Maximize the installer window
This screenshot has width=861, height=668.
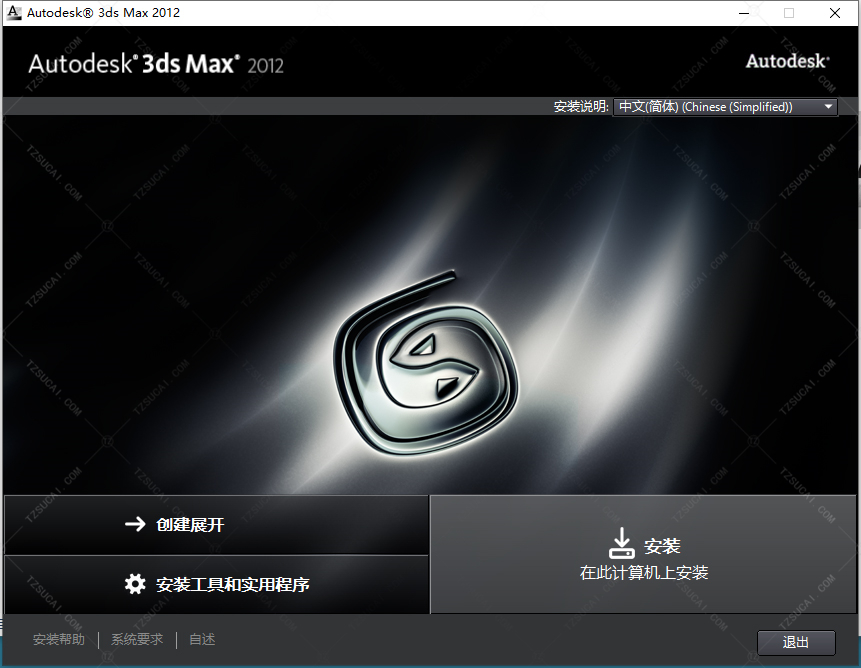pyautogui.click(x=789, y=13)
